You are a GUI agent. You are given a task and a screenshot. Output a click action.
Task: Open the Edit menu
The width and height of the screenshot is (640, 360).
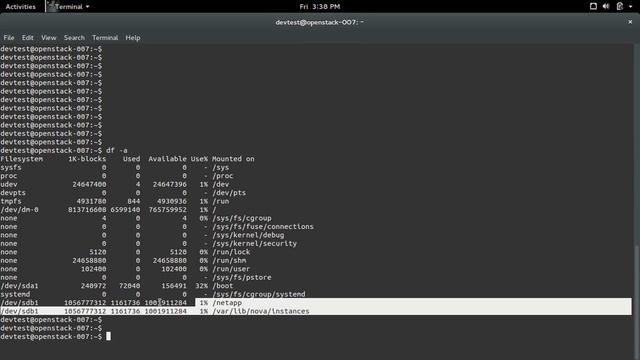(x=28, y=38)
